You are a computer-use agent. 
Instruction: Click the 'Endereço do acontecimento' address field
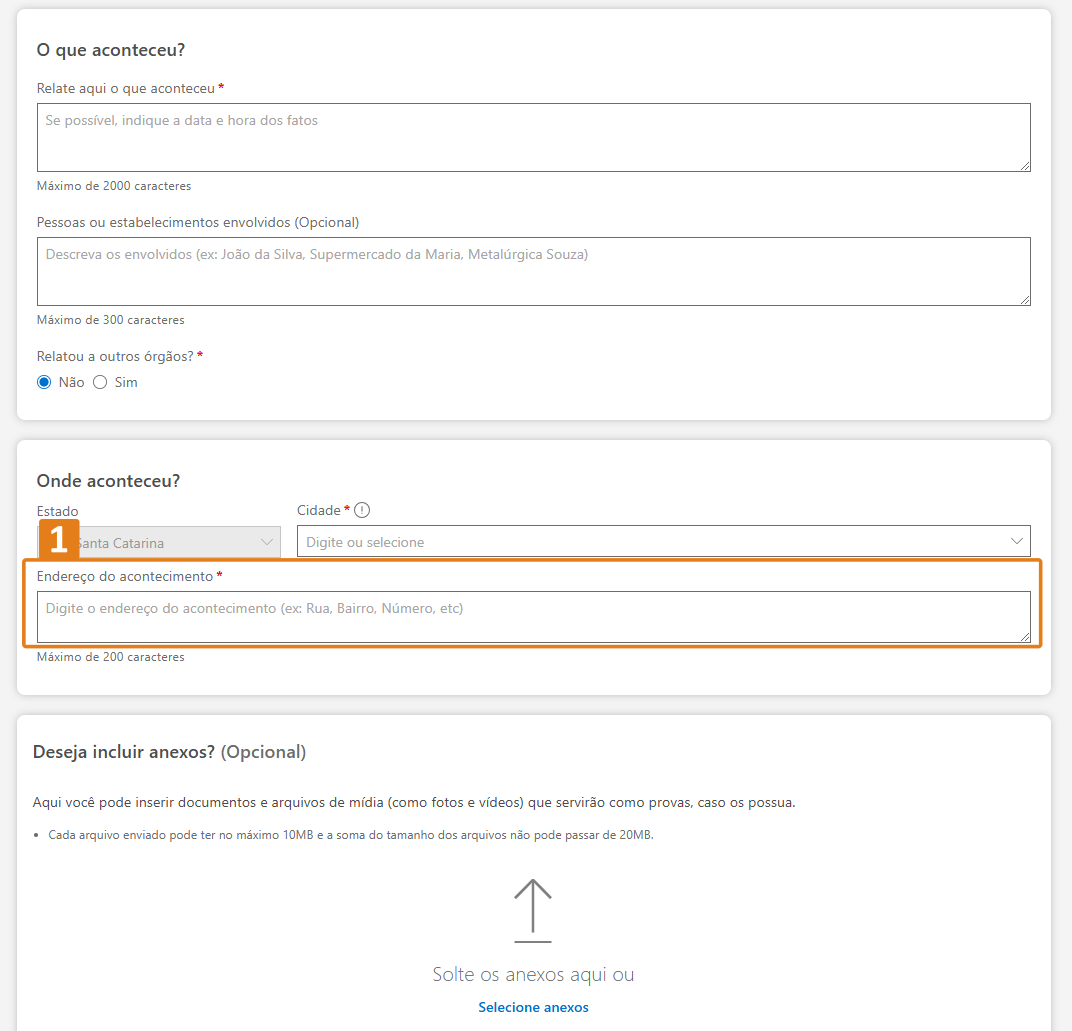point(533,617)
